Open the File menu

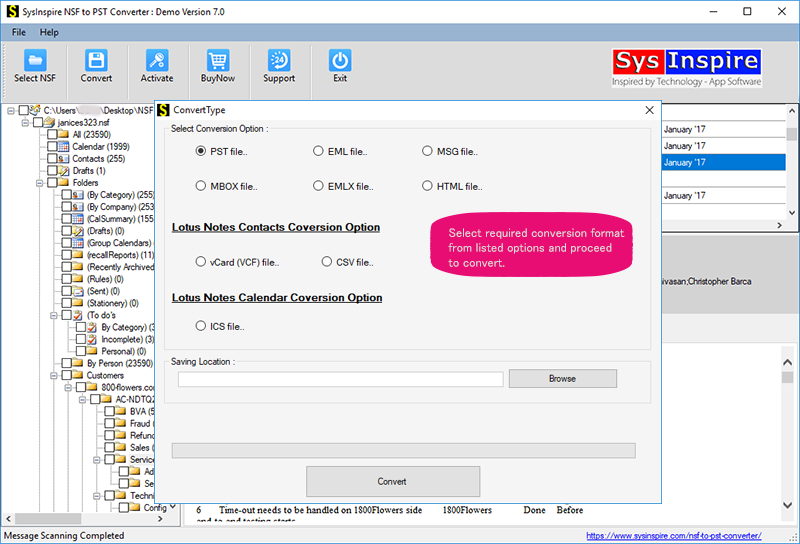click(x=19, y=32)
